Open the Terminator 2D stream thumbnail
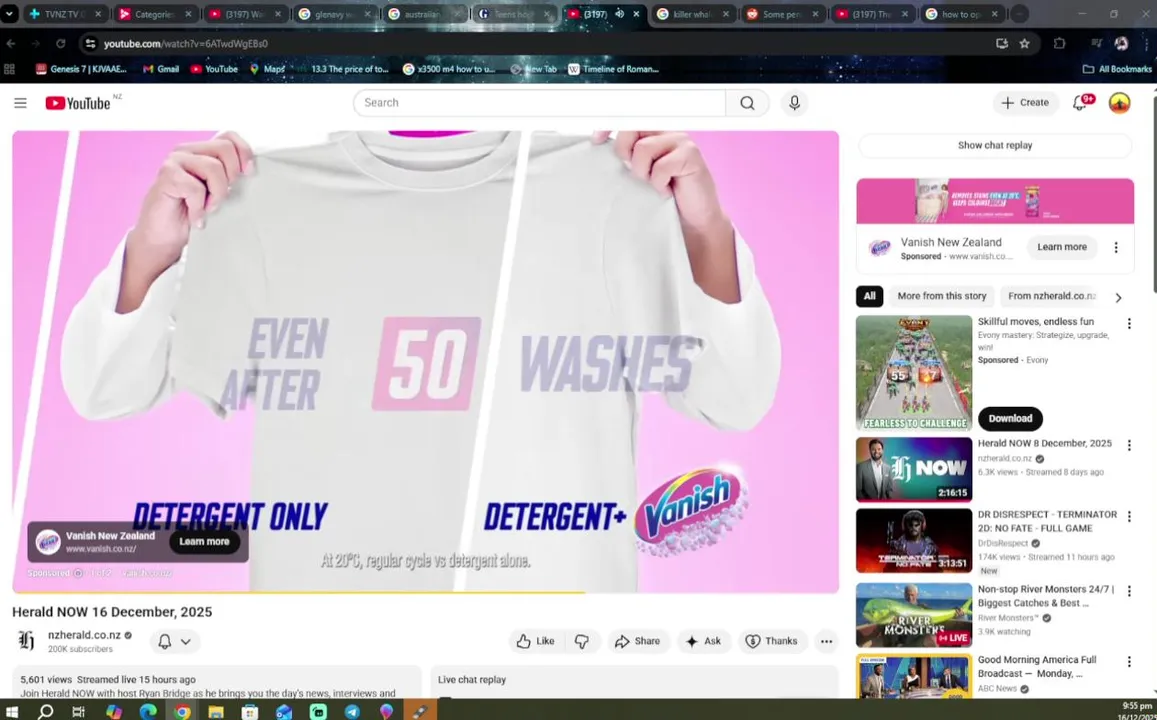Image resolution: width=1157 pixels, height=720 pixels. (x=913, y=541)
